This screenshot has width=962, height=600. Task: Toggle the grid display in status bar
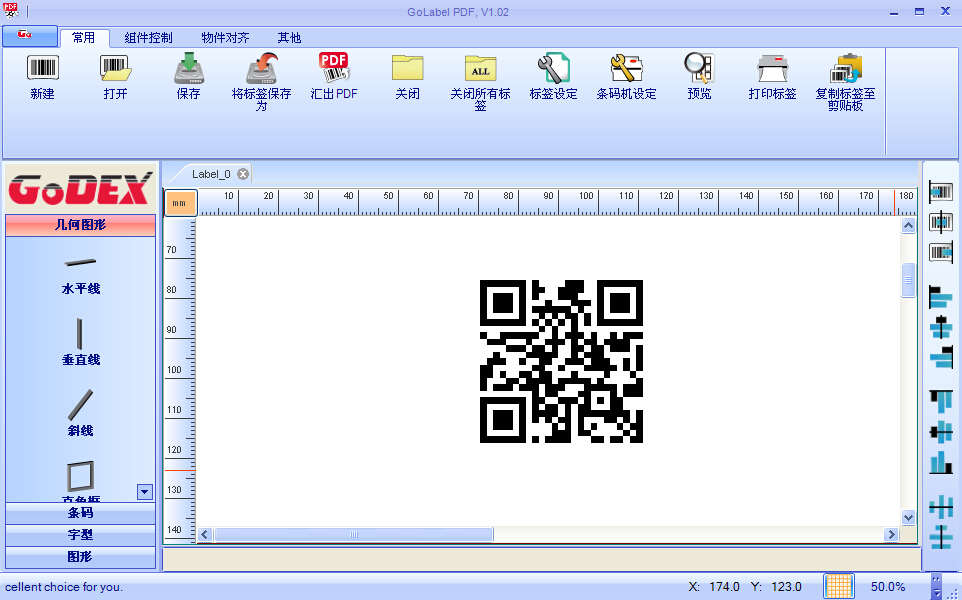pyautogui.click(x=838, y=586)
